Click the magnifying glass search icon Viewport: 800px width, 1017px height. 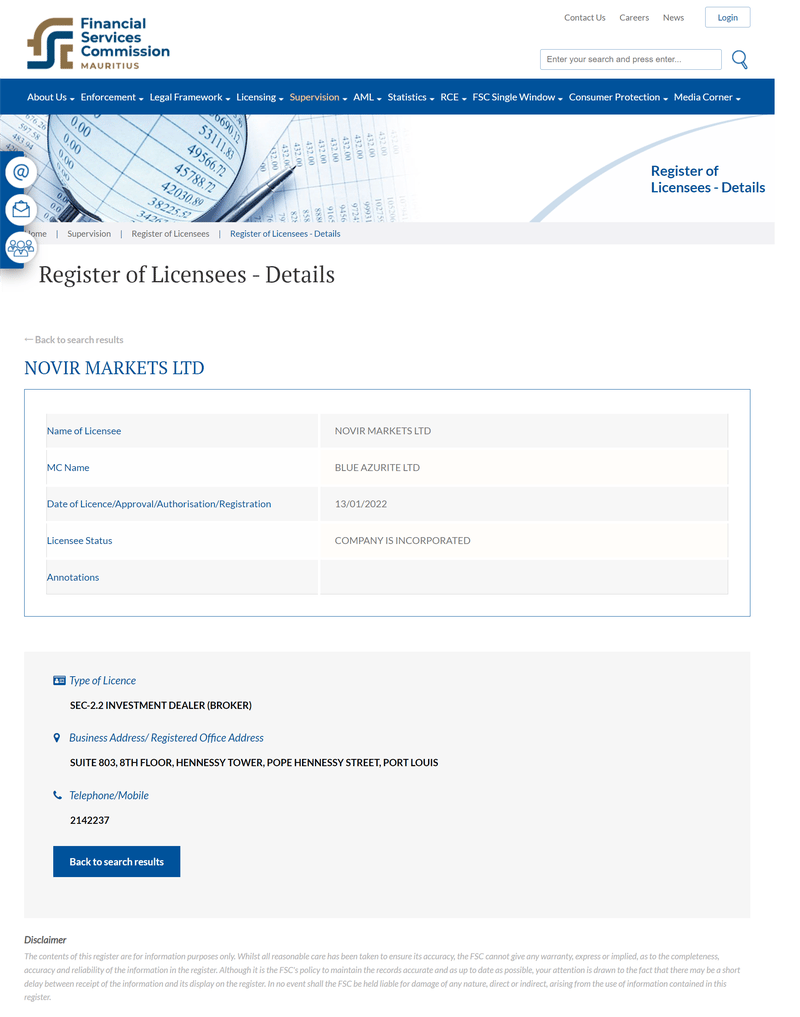pyautogui.click(x=739, y=60)
